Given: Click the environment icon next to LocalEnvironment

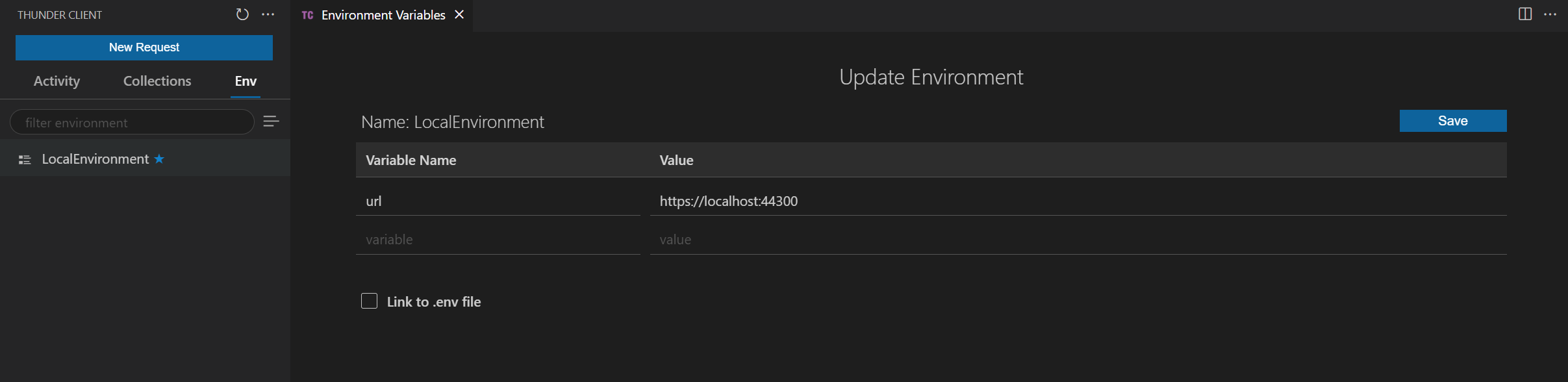Looking at the screenshot, I should point(24,159).
